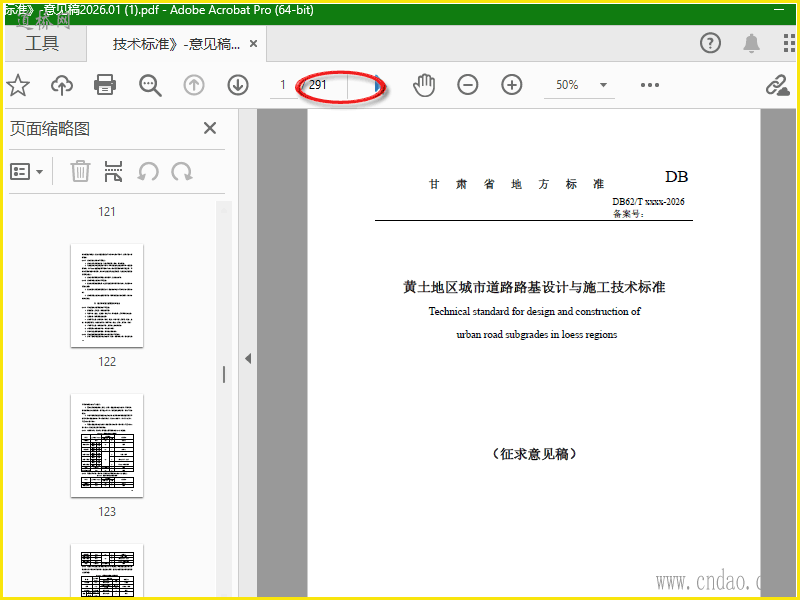
Task: Rotate page clockwise
Action: pyautogui.click(x=182, y=172)
